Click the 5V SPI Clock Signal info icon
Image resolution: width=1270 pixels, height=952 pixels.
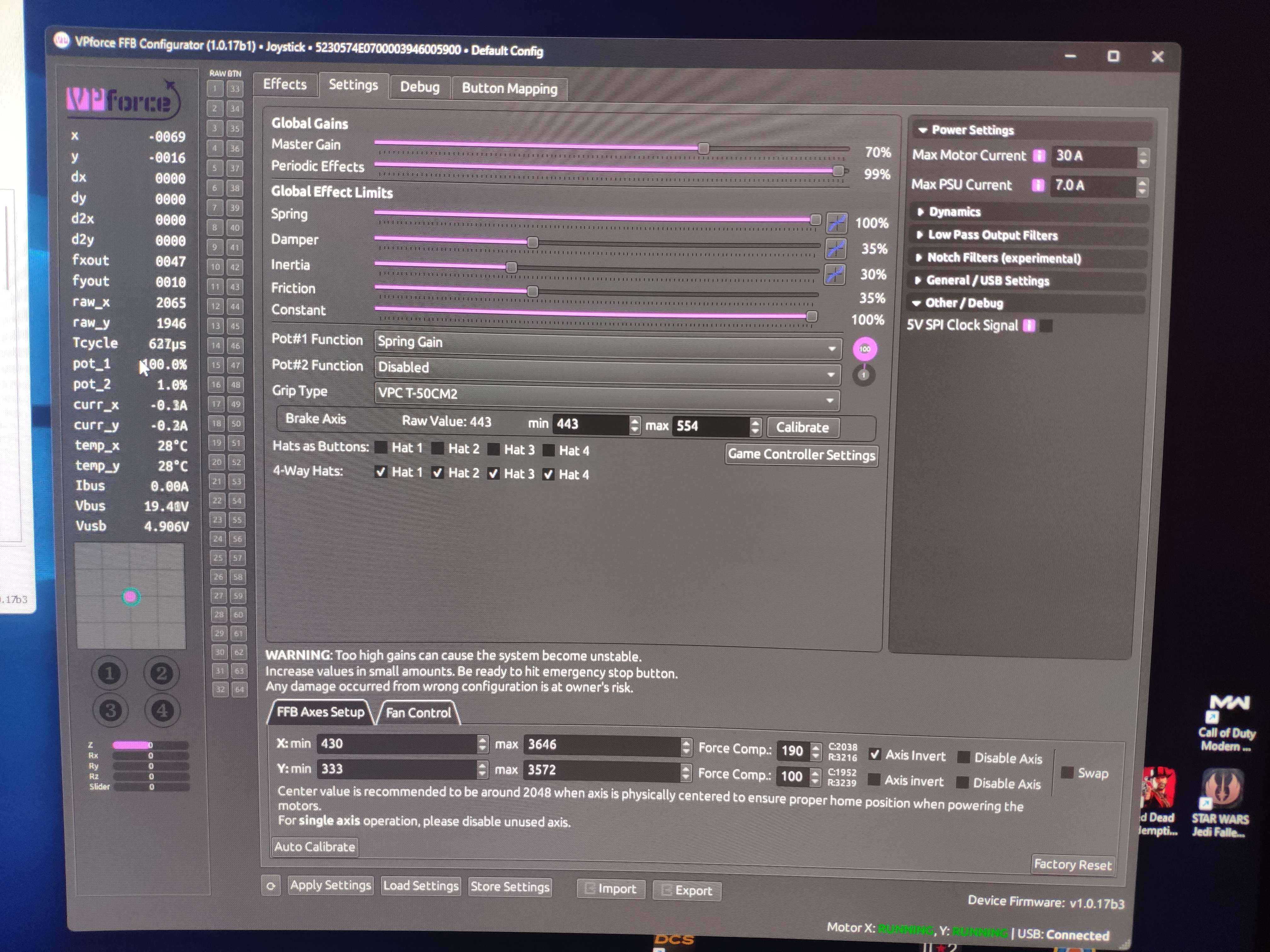point(1029,326)
